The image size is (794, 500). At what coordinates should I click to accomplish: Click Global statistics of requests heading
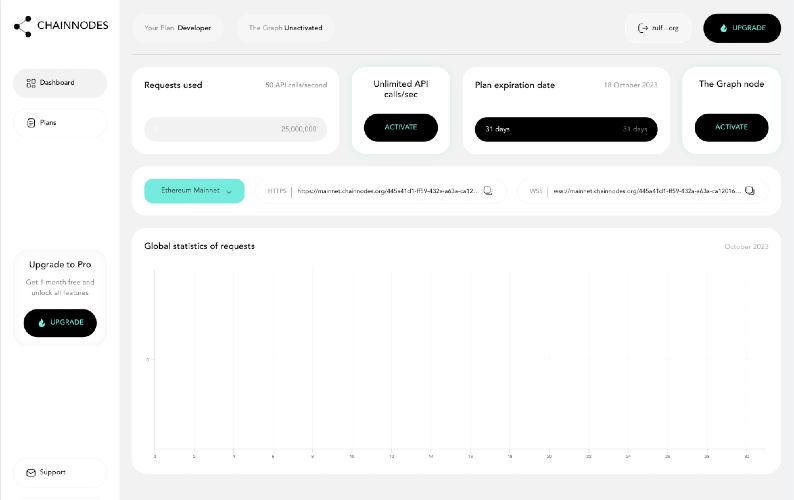(200, 246)
